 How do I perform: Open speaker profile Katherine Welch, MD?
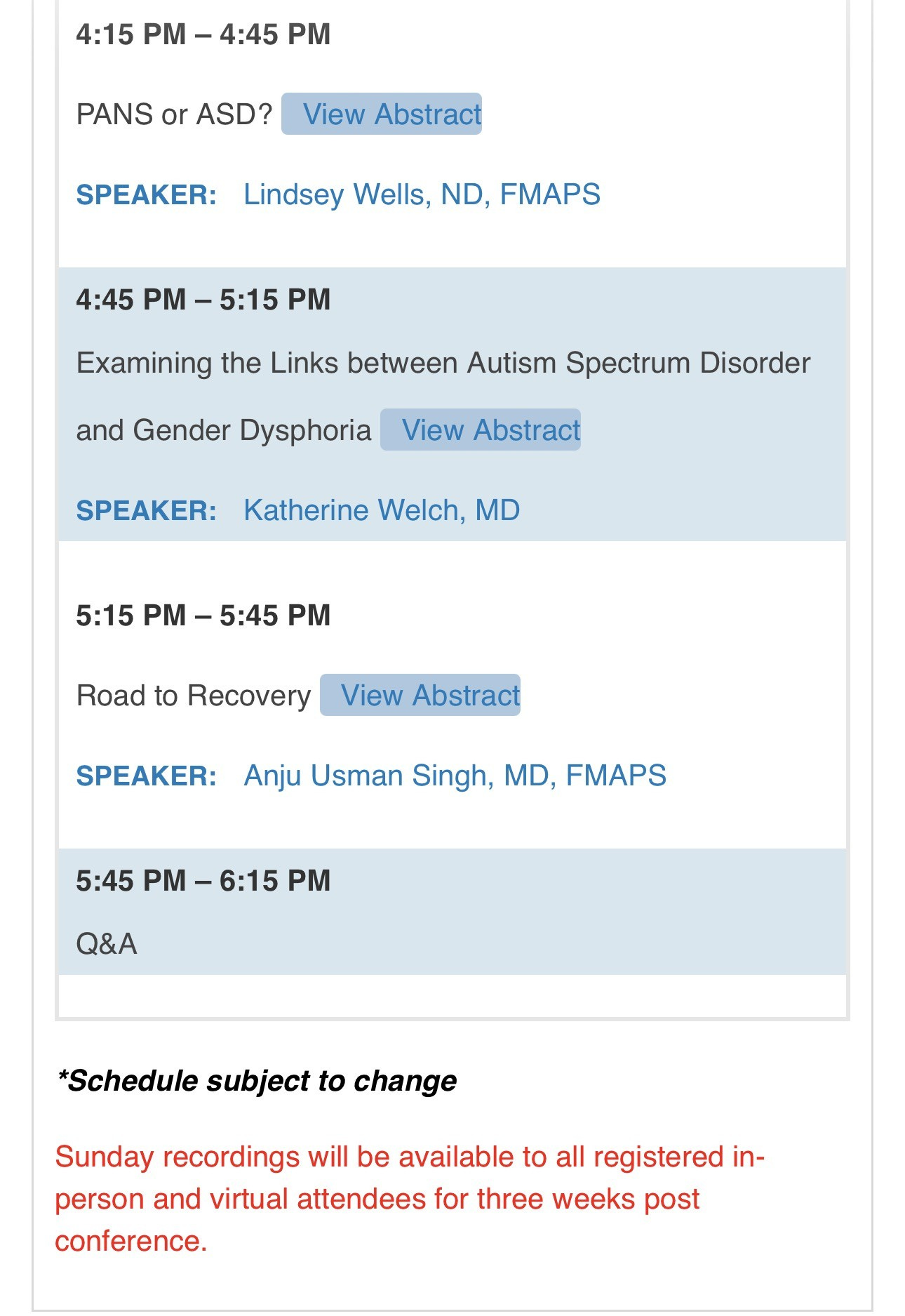point(382,510)
